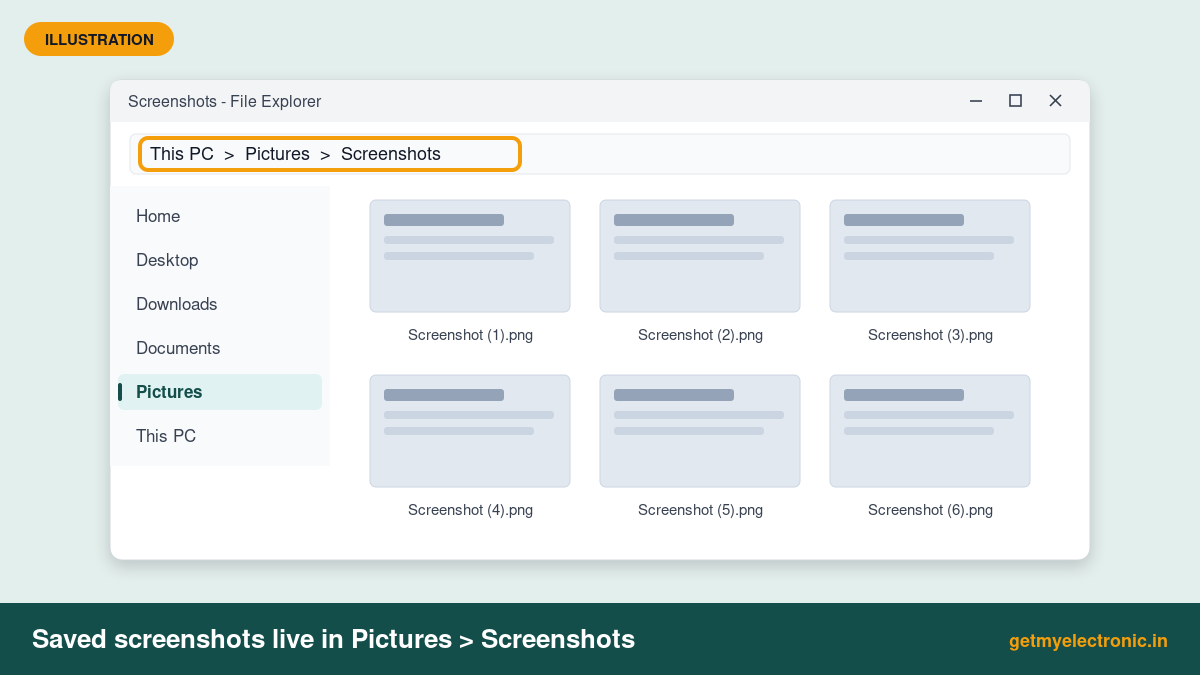Select the Screenshot (2).png thumbnail
Image resolution: width=1200 pixels, height=675 pixels.
pos(700,256)
